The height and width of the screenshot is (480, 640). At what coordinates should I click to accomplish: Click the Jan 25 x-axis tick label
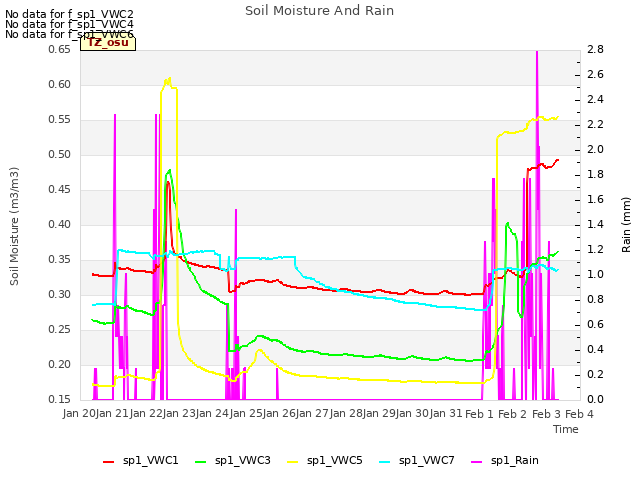click(x=246, y=414)
